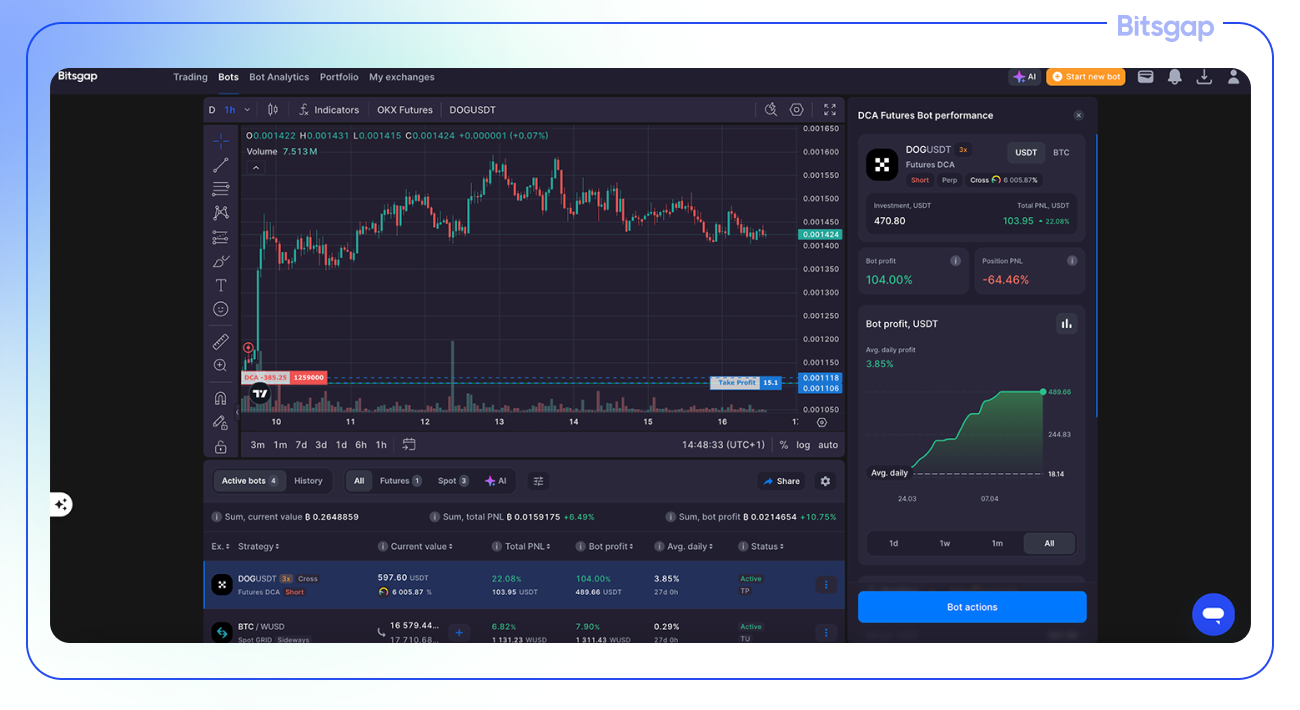Toggle magnet mode in drawing toolbar
Image resolution: width=1300 pixels, height=710 pixels.
[221, 398]
